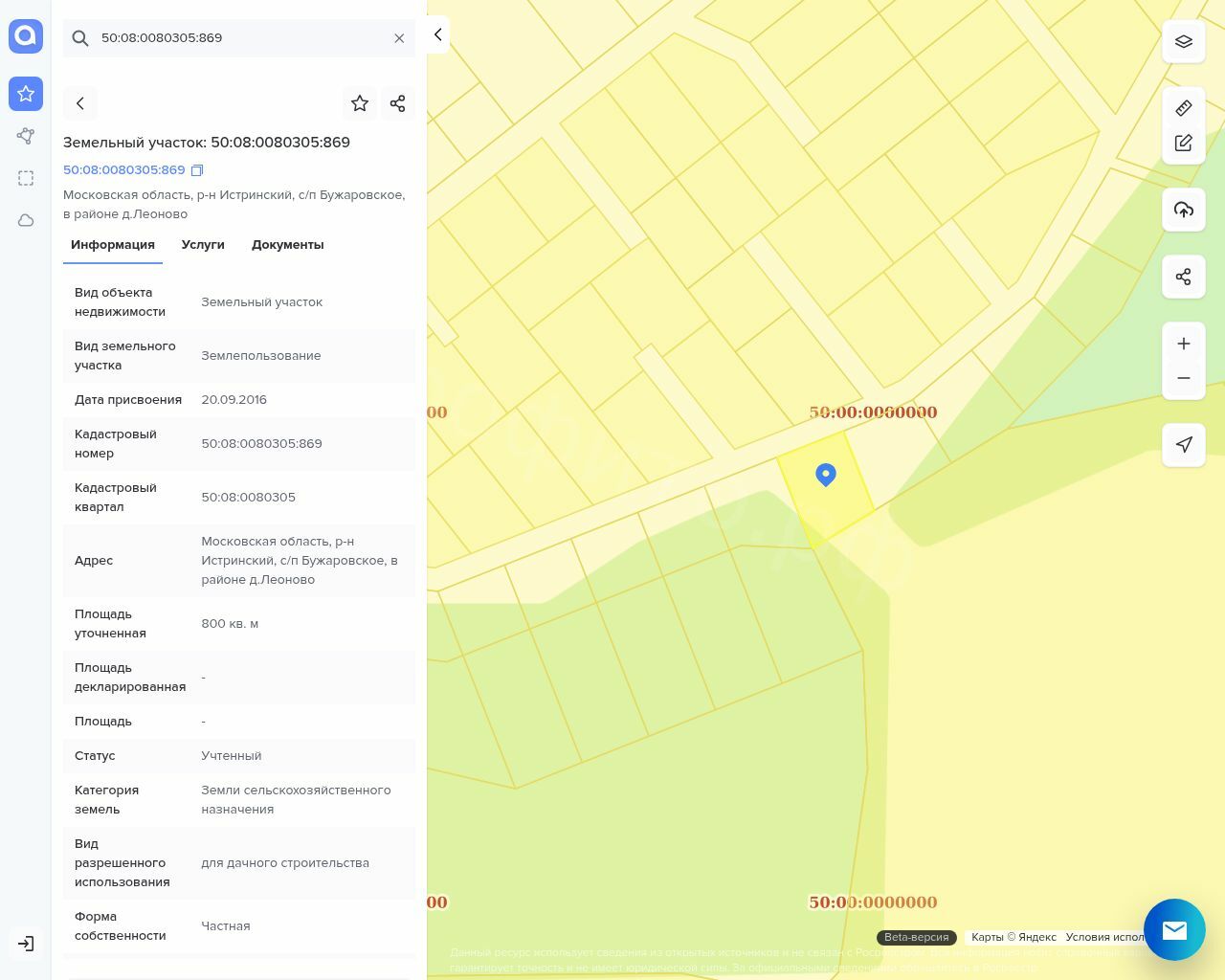Clear the search field text

point(399,38)
